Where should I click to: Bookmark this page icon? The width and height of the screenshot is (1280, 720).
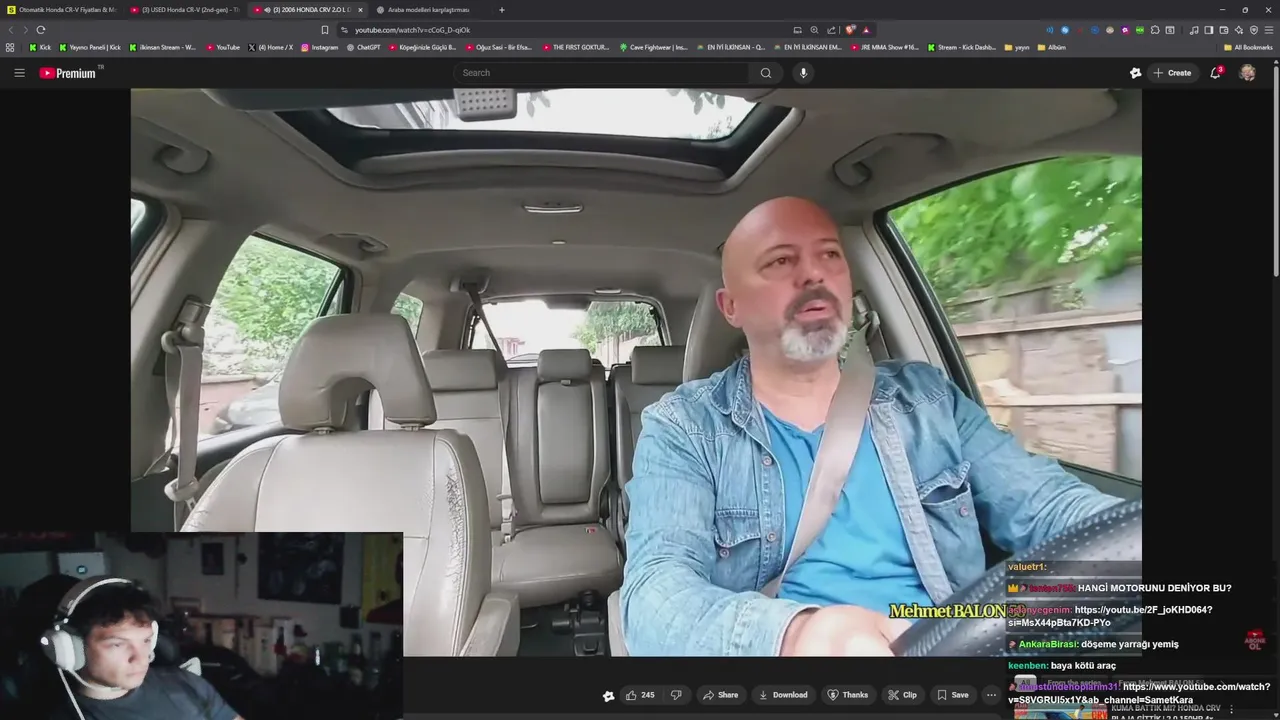pyautogui.click(x=324, y=30)
